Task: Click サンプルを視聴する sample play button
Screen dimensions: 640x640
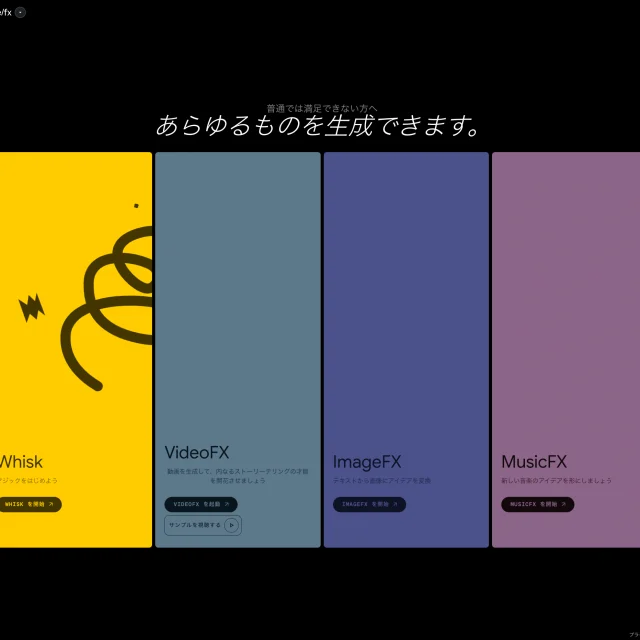Action: point(203,525)
